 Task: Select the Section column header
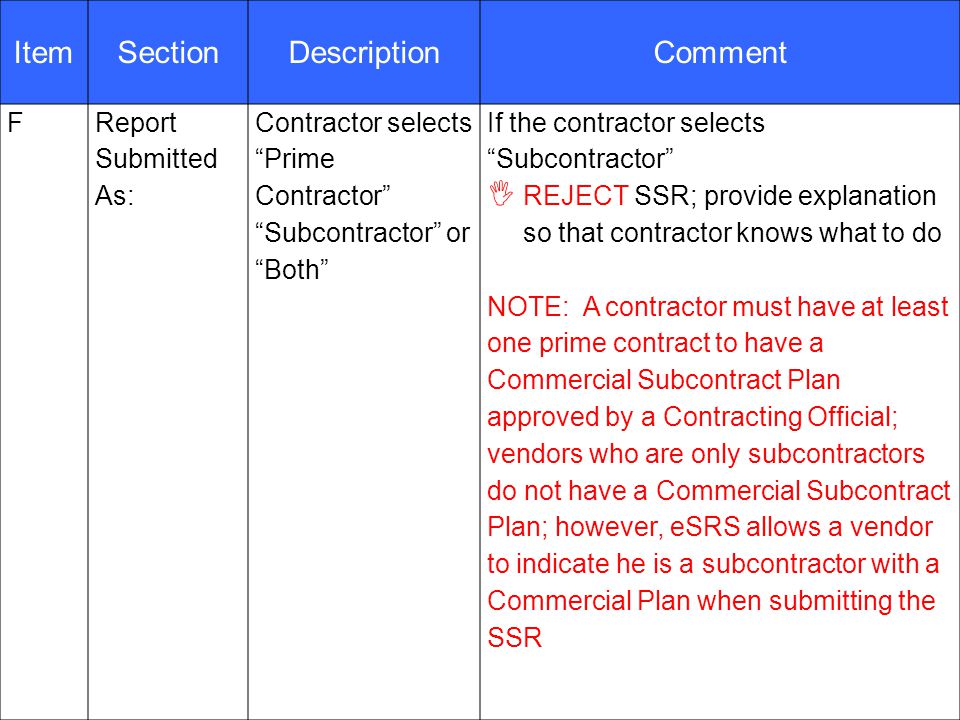click(168, 52)
